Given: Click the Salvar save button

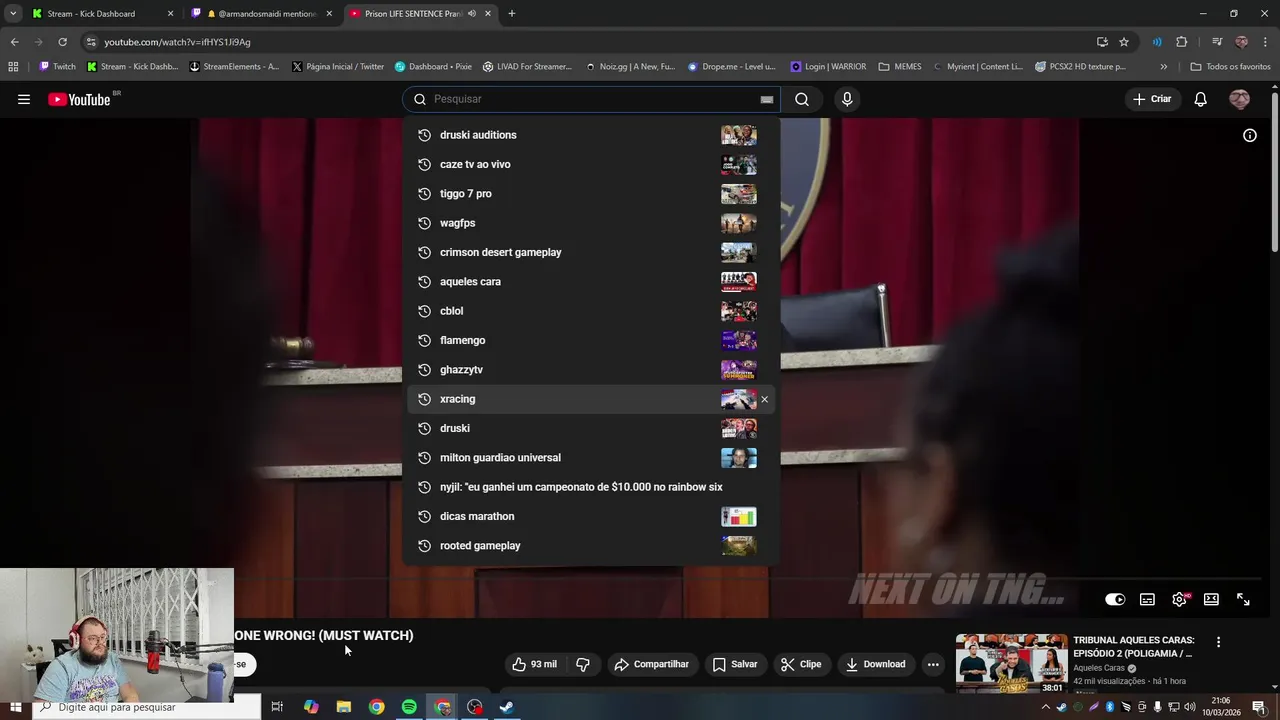Looking at the screenshot, I should [x=735, y=664].
